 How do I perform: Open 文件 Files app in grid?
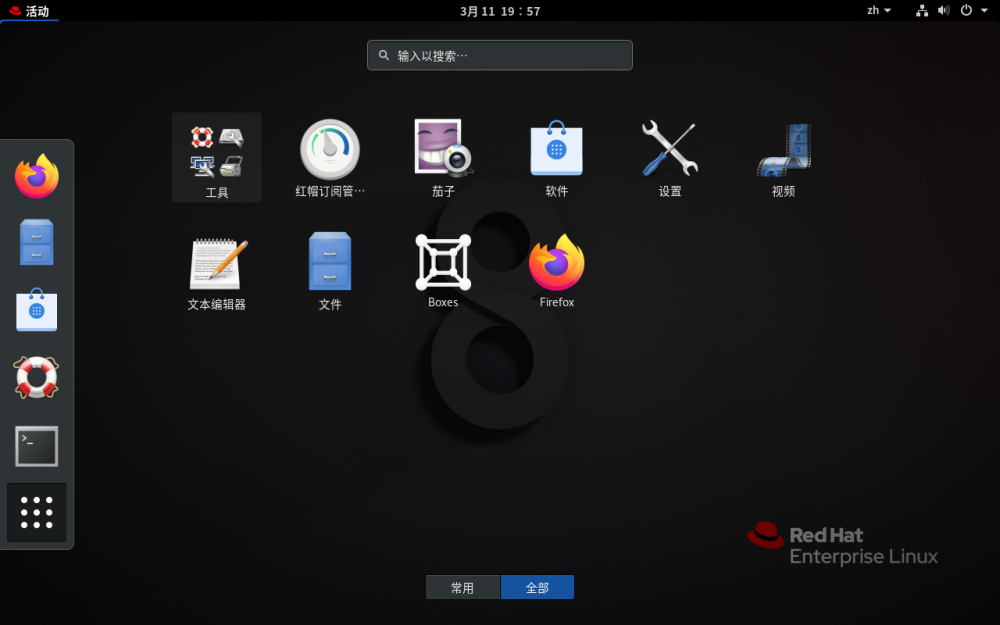pos(330,272)
